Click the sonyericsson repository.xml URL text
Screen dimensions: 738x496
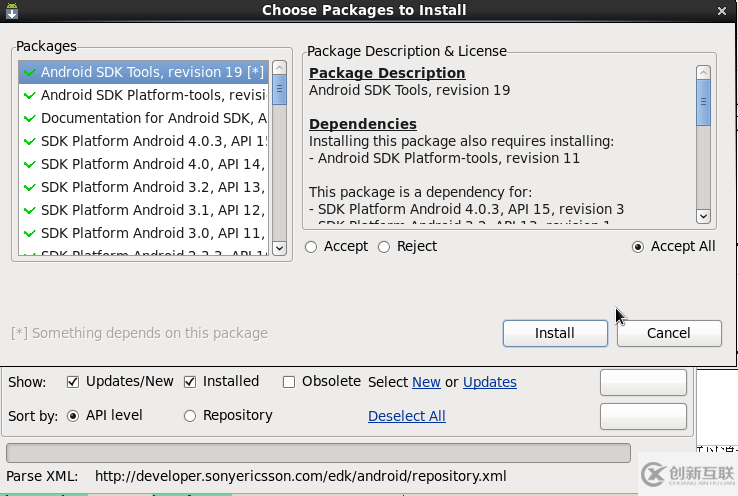click(301, 476)
